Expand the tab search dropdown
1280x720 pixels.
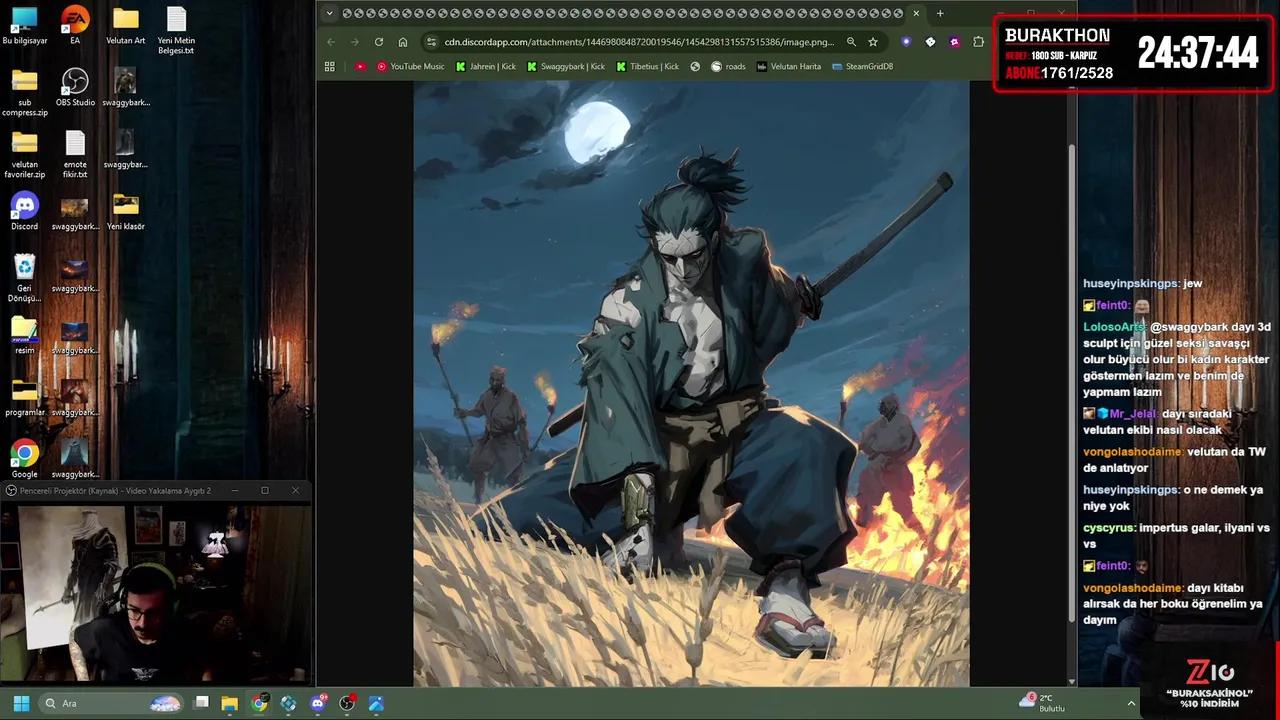click(x=330, y=14)
